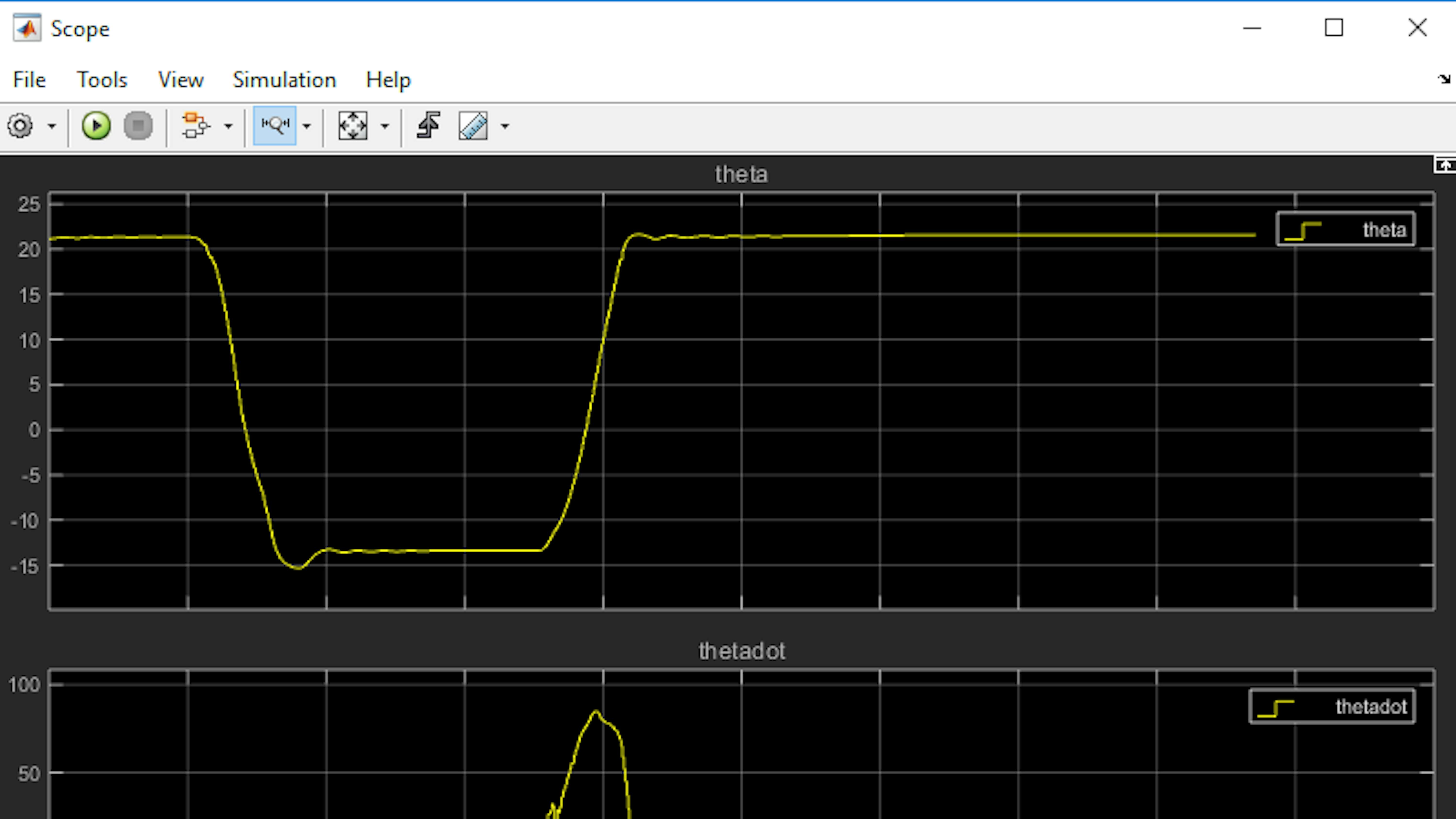1456x819 pixels.
Task: Click the maximize axes icon above theta plot
Action: point(1445,165)
